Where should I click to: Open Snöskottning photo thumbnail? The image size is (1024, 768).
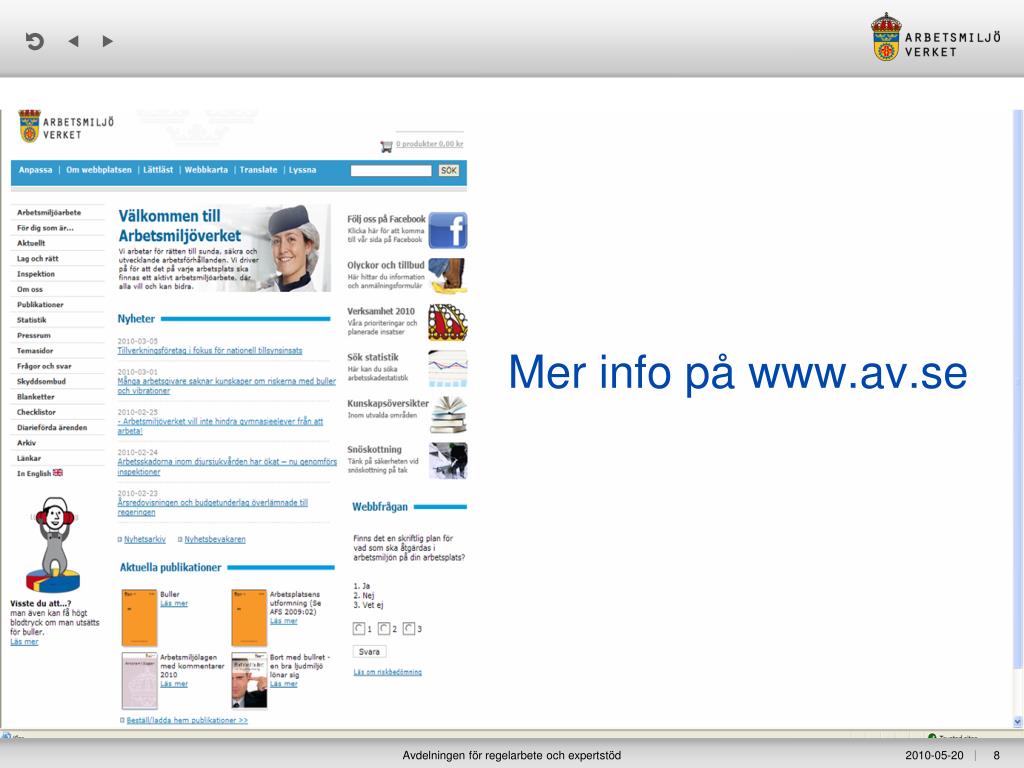point(448,460)
